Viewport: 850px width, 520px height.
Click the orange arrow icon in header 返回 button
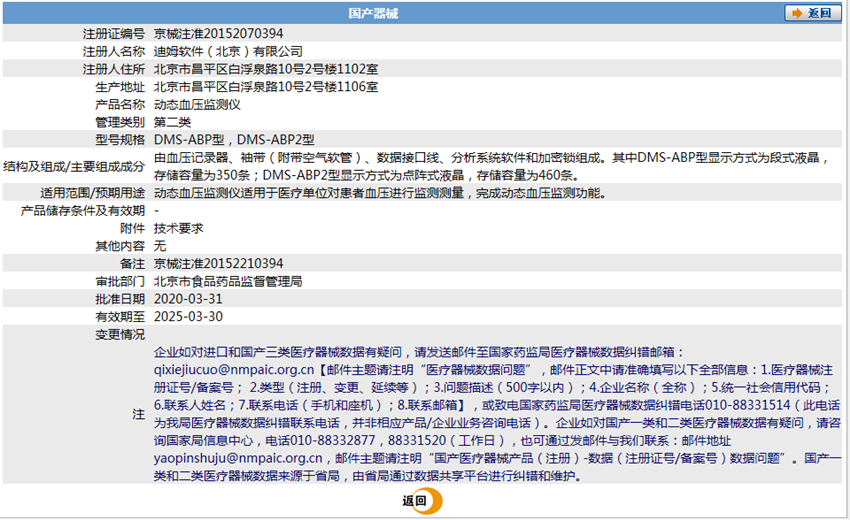[797, 13]
